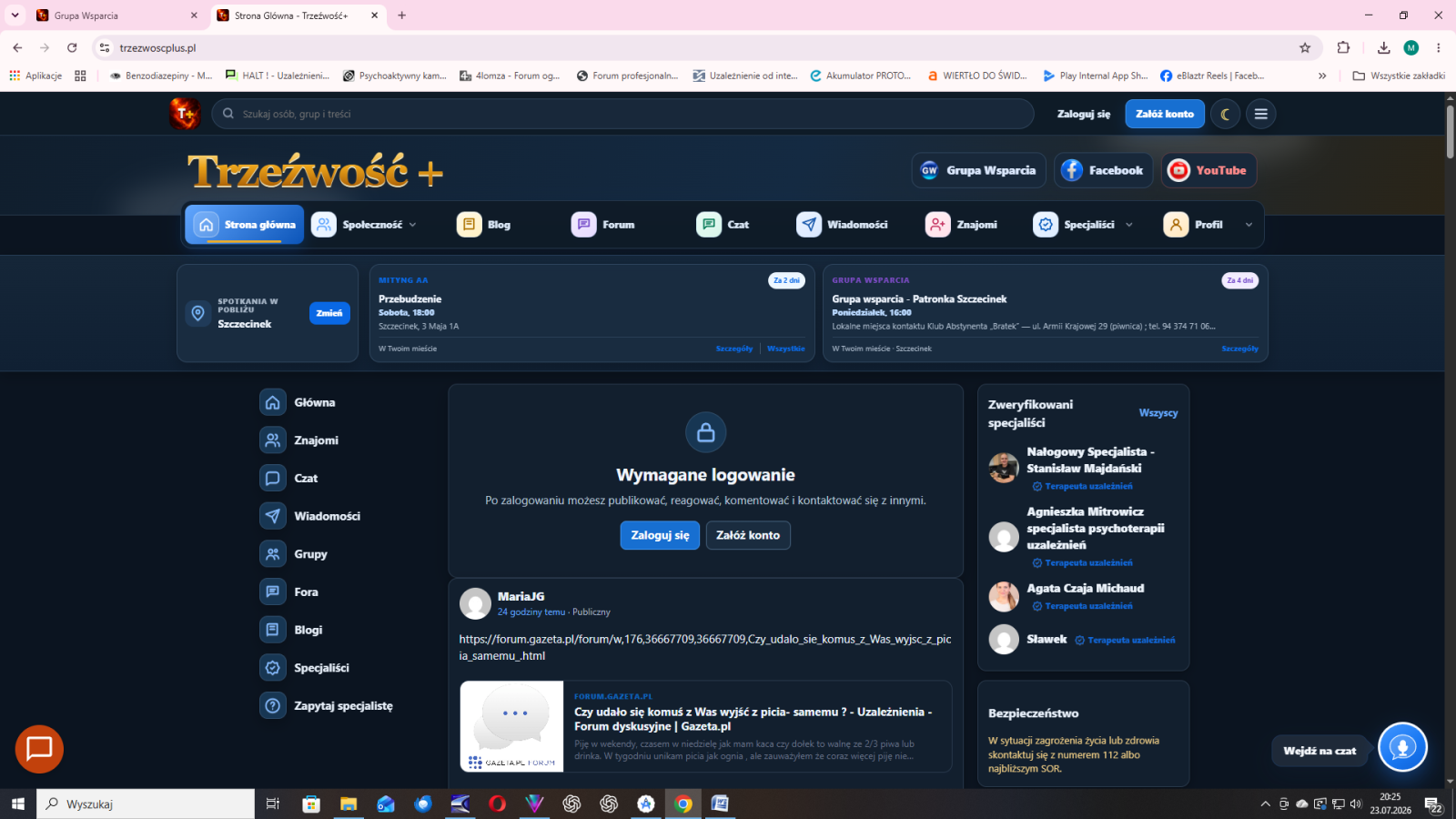Click the Windows Start button
Image resolution: width=1456 pixels, height=819 pixels.
pyautogui.click(x=18, y=804)
